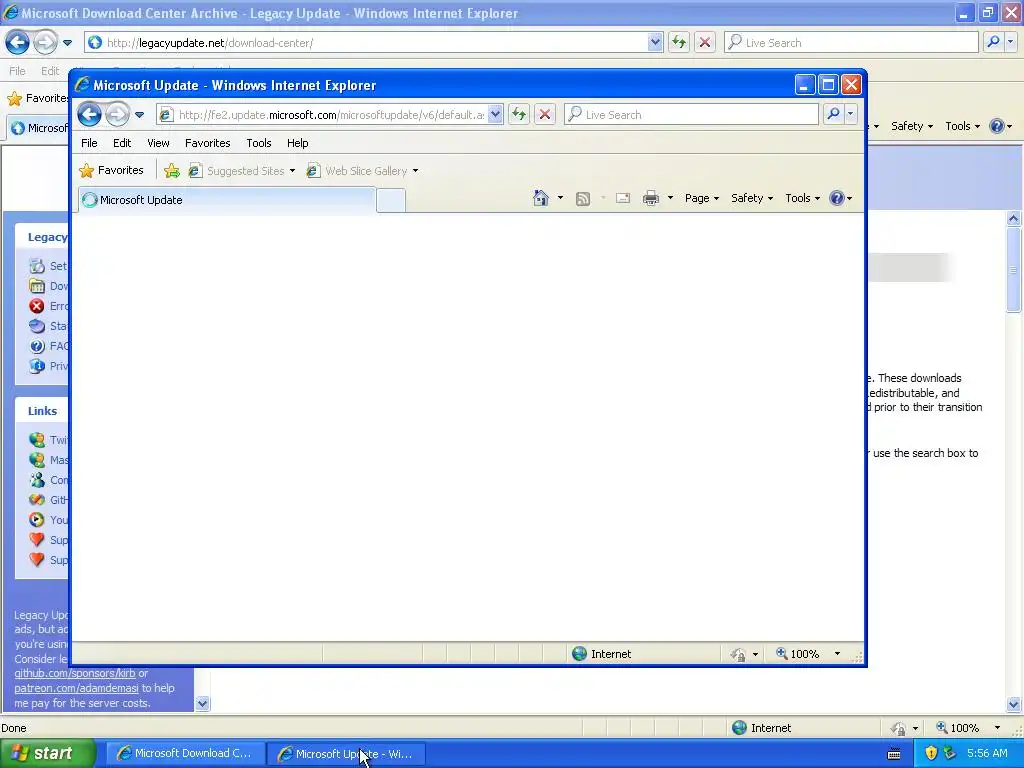Click the RSS feeds icon
Image resolution: width=1024 pixels, height=768 pixels.
583,199
